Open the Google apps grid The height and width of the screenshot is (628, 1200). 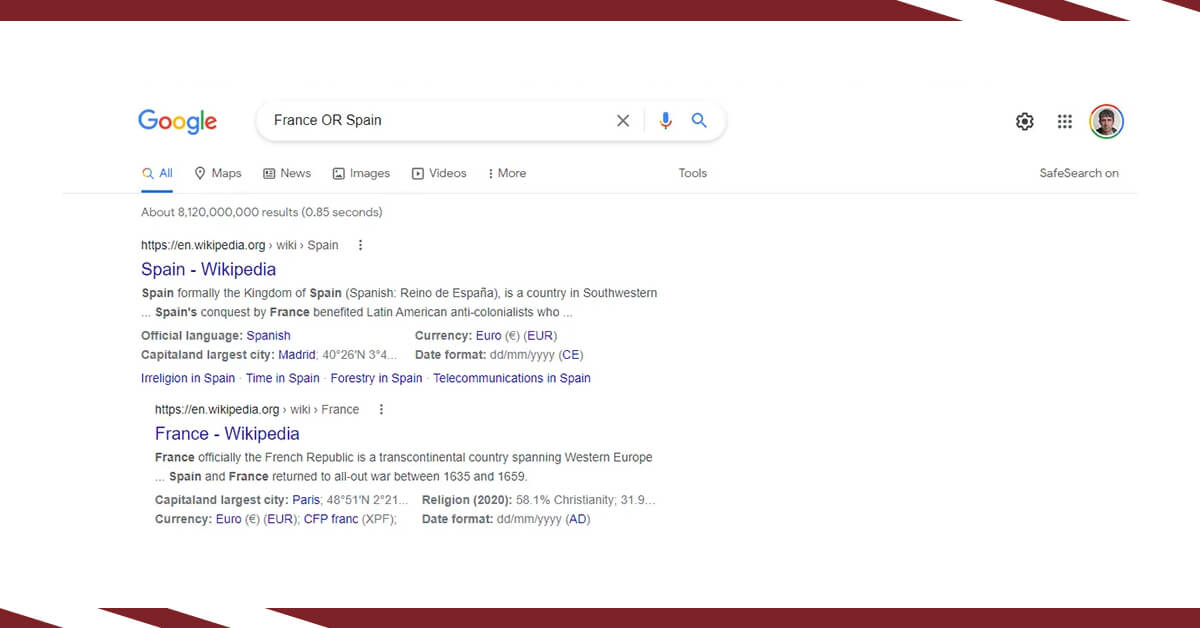pos(1065,122)
